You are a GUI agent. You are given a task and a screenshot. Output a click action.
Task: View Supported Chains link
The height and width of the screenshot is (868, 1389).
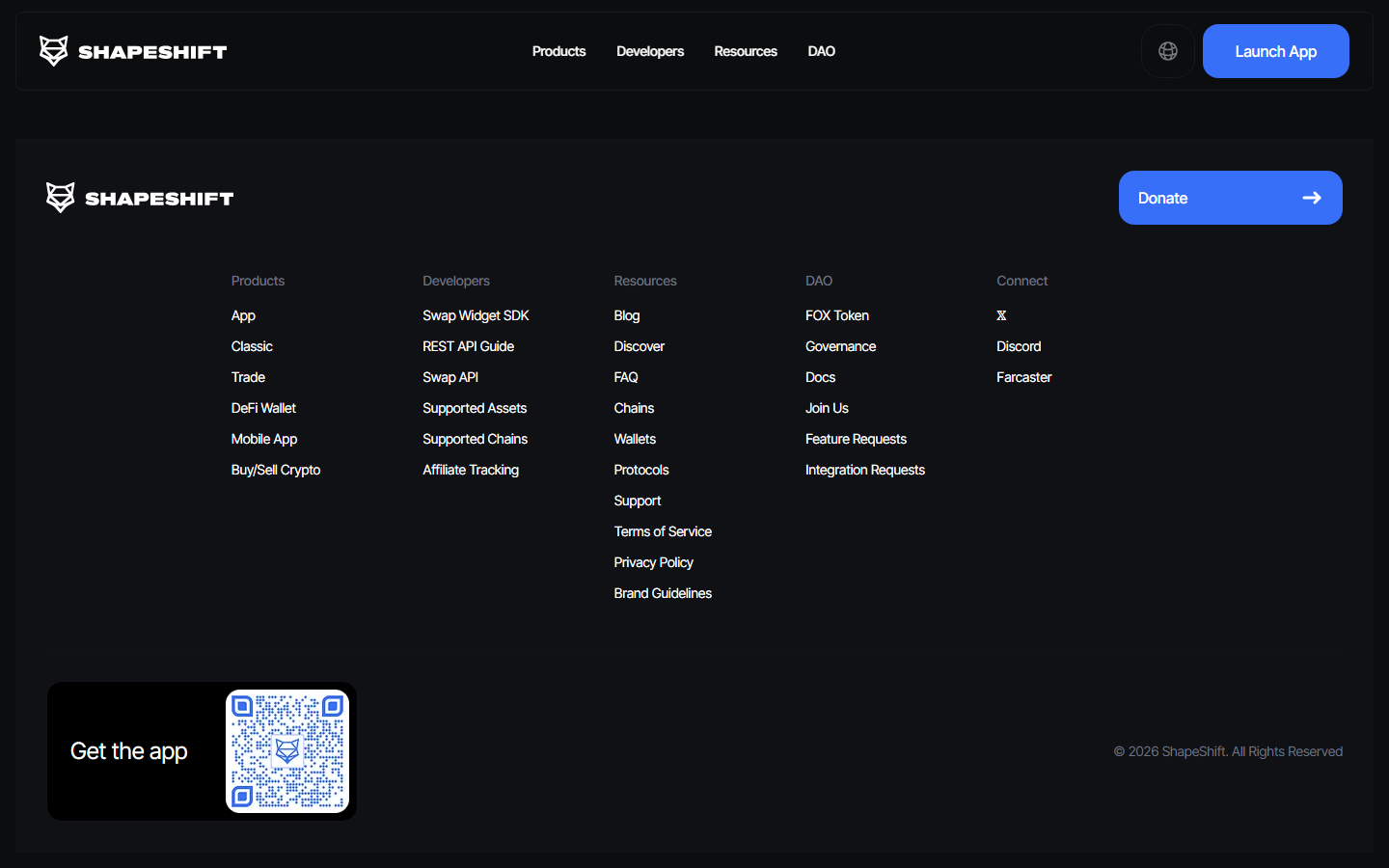point(475,439)
